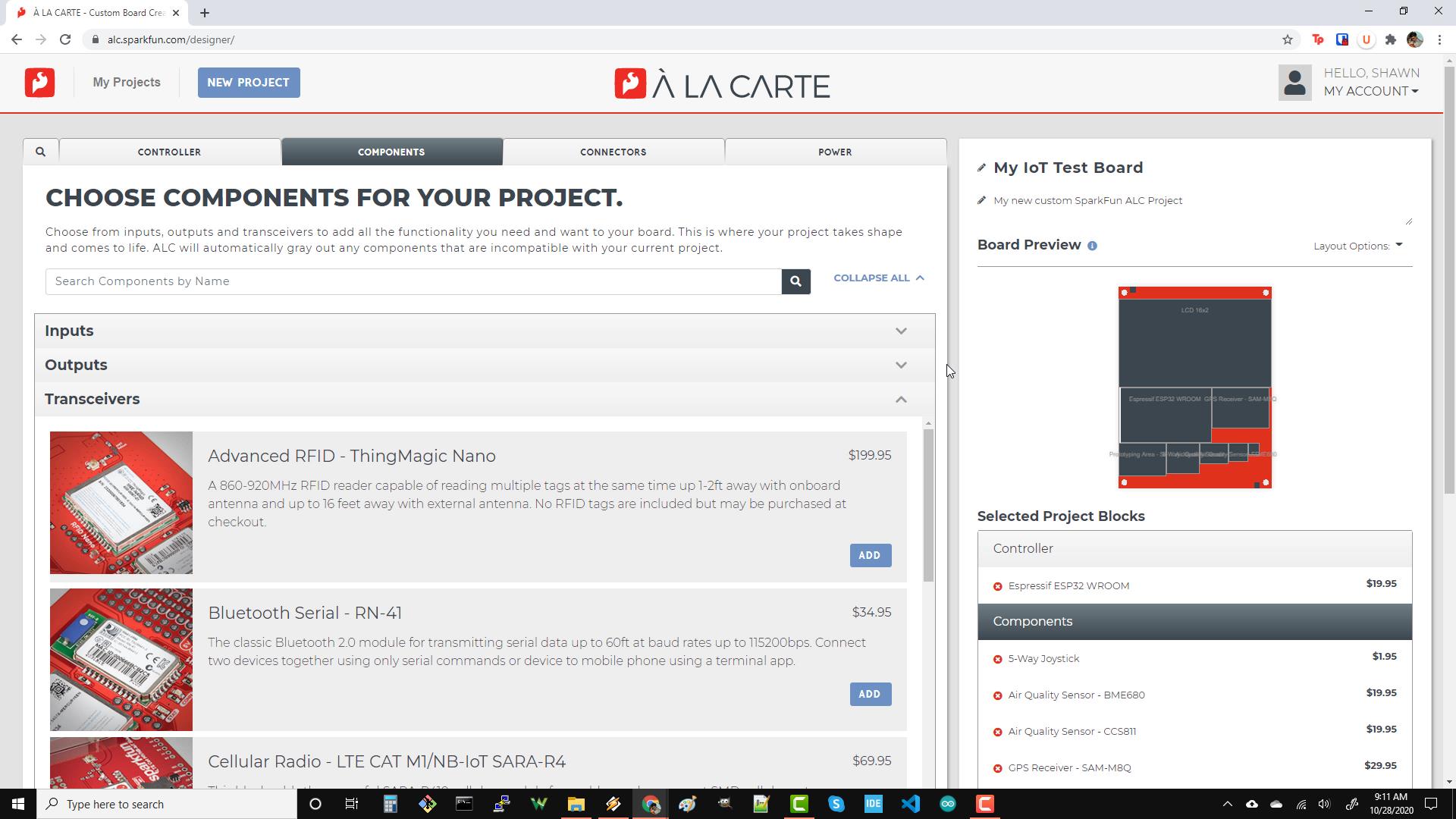Delete the 5-Way Joystick from selected components
Screen dimensions: 1456x819
tap(997, 659)
